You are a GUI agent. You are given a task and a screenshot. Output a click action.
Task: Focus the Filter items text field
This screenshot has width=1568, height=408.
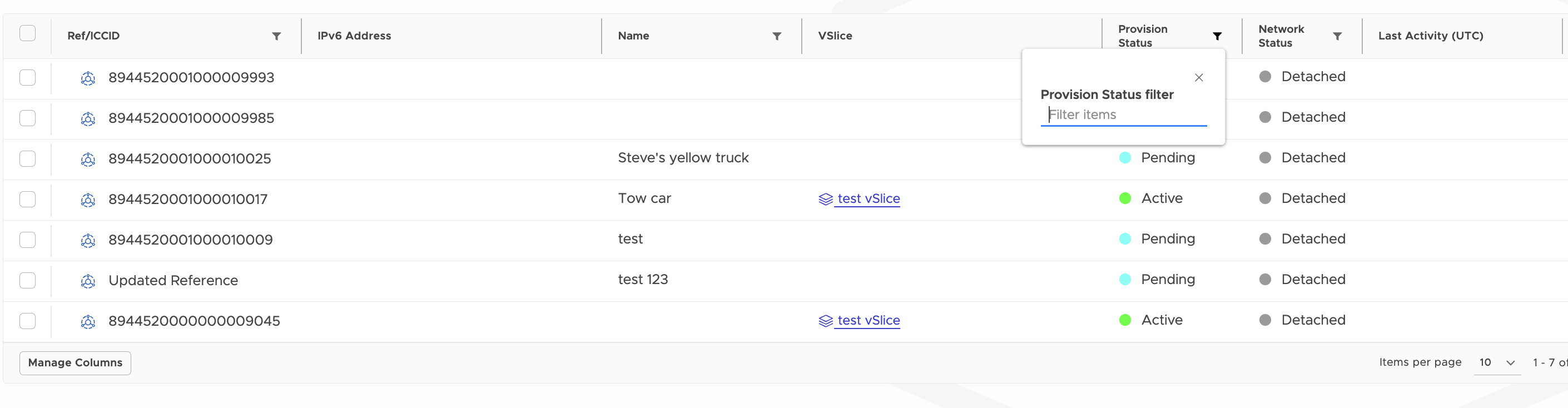pos(1123,115)
